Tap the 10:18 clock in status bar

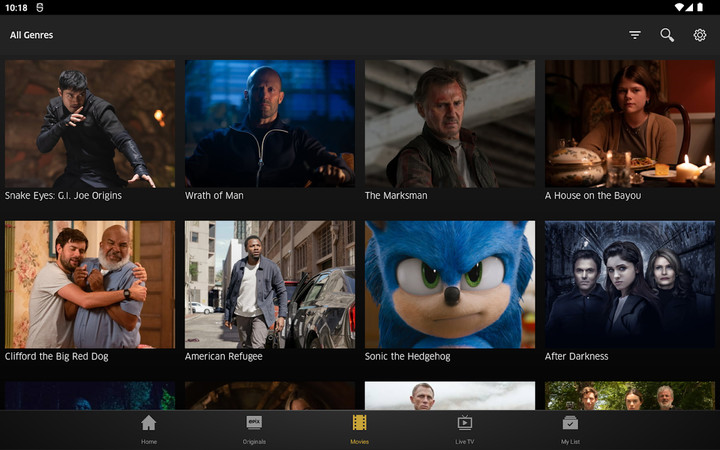click(16, 7)
